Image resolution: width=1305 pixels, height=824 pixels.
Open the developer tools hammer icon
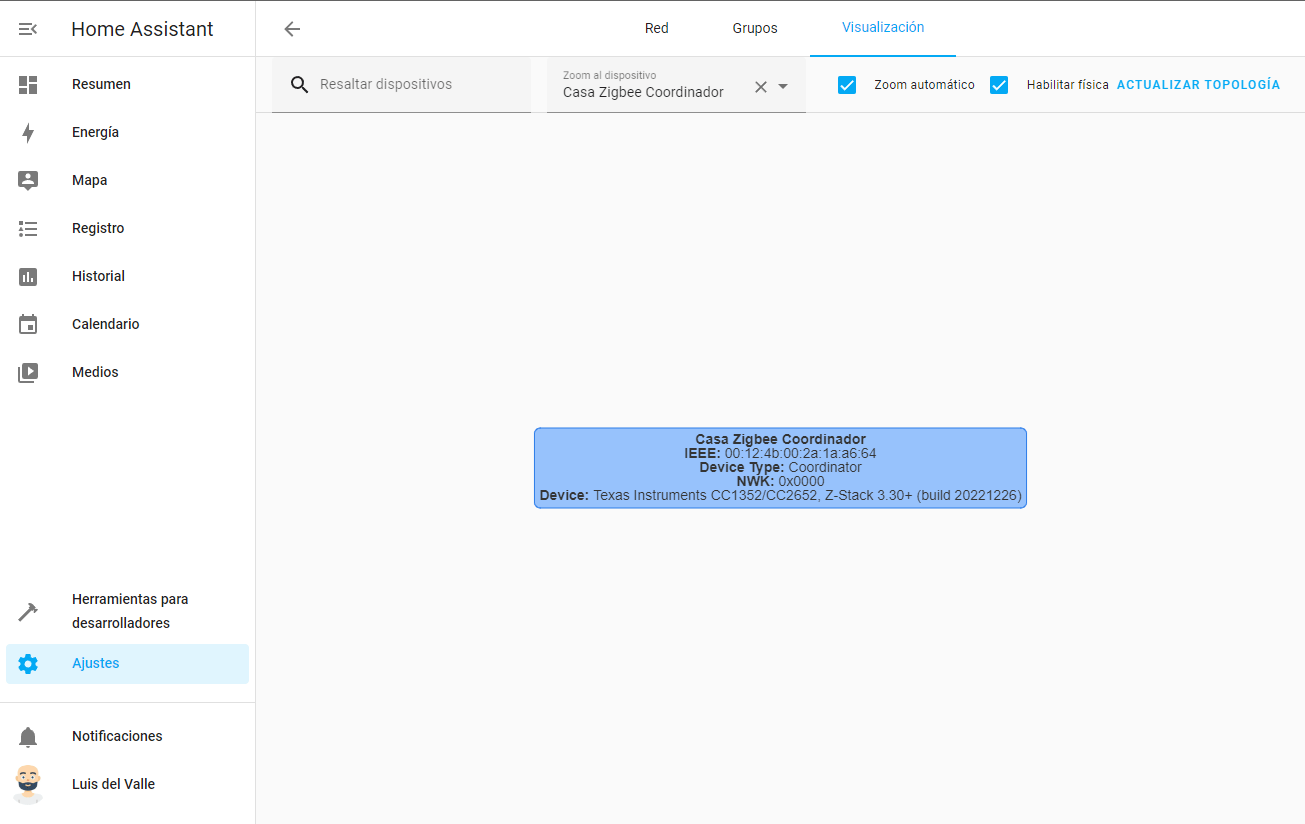(x=28, y=611)
